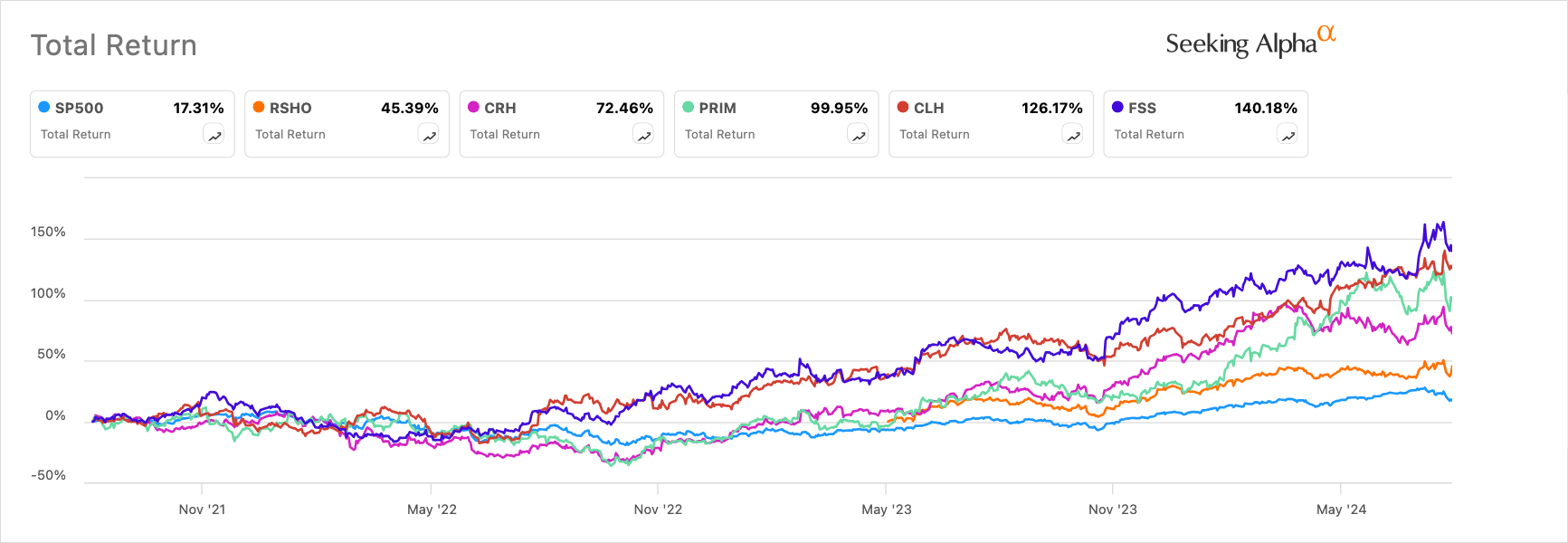Select the CRH ticker card
The height and width of the screenshot is (543, 1568).
[x=561, y=124]
